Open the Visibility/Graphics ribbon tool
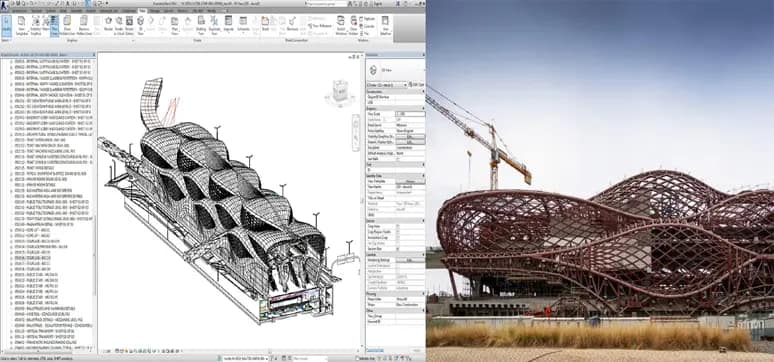The width and height of the screenshot is (774, 362). pyautogui.click(x=36, y=26)
